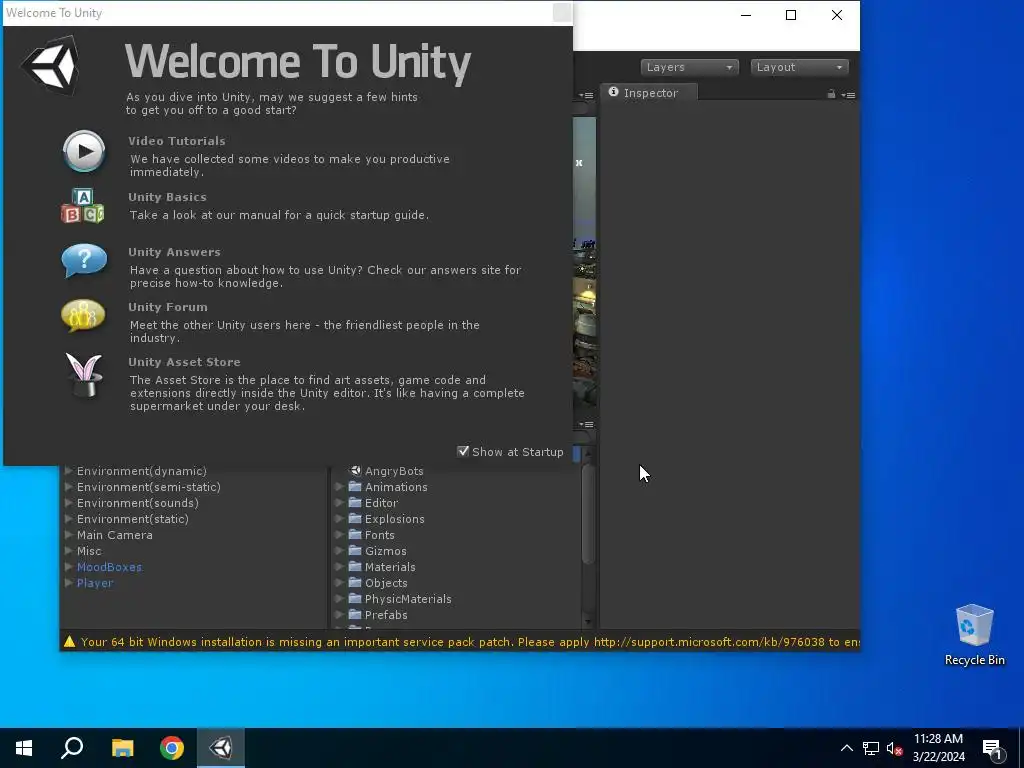Screen dimensions: 1024x768
Task: Select the Gizmos folder icon
Action: coord(355,551)
